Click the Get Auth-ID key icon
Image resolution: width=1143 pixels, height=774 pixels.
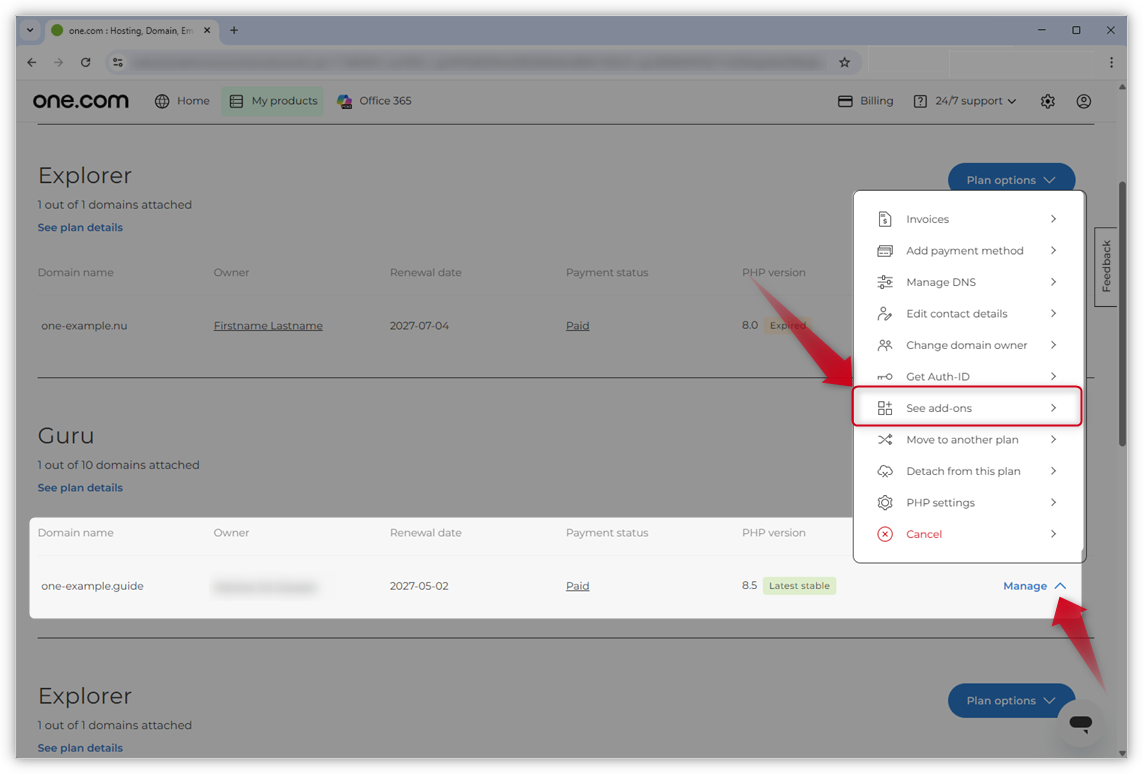[x=884, y=377]
